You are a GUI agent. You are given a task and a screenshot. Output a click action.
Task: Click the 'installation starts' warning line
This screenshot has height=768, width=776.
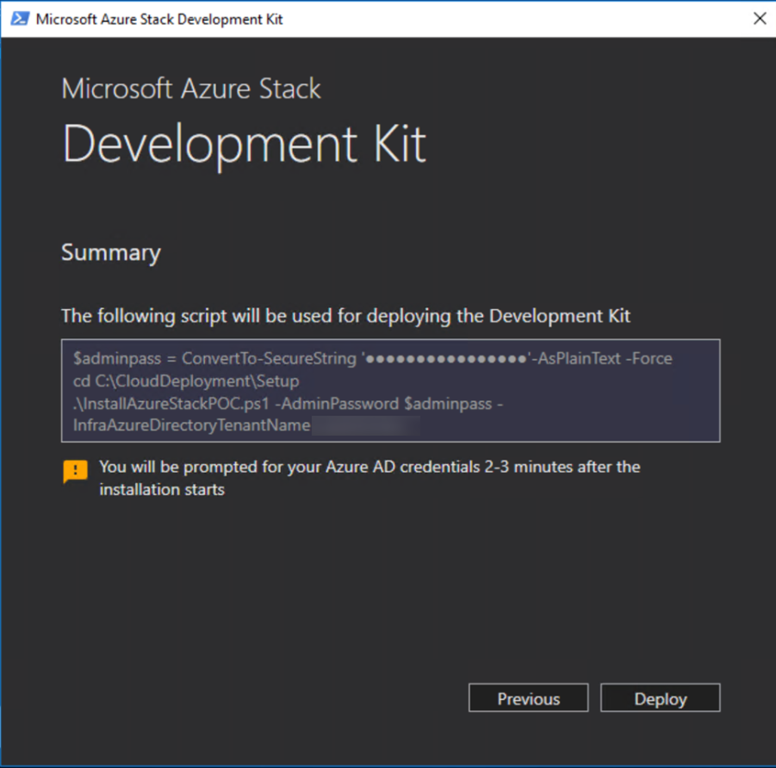tap(162, 490)
